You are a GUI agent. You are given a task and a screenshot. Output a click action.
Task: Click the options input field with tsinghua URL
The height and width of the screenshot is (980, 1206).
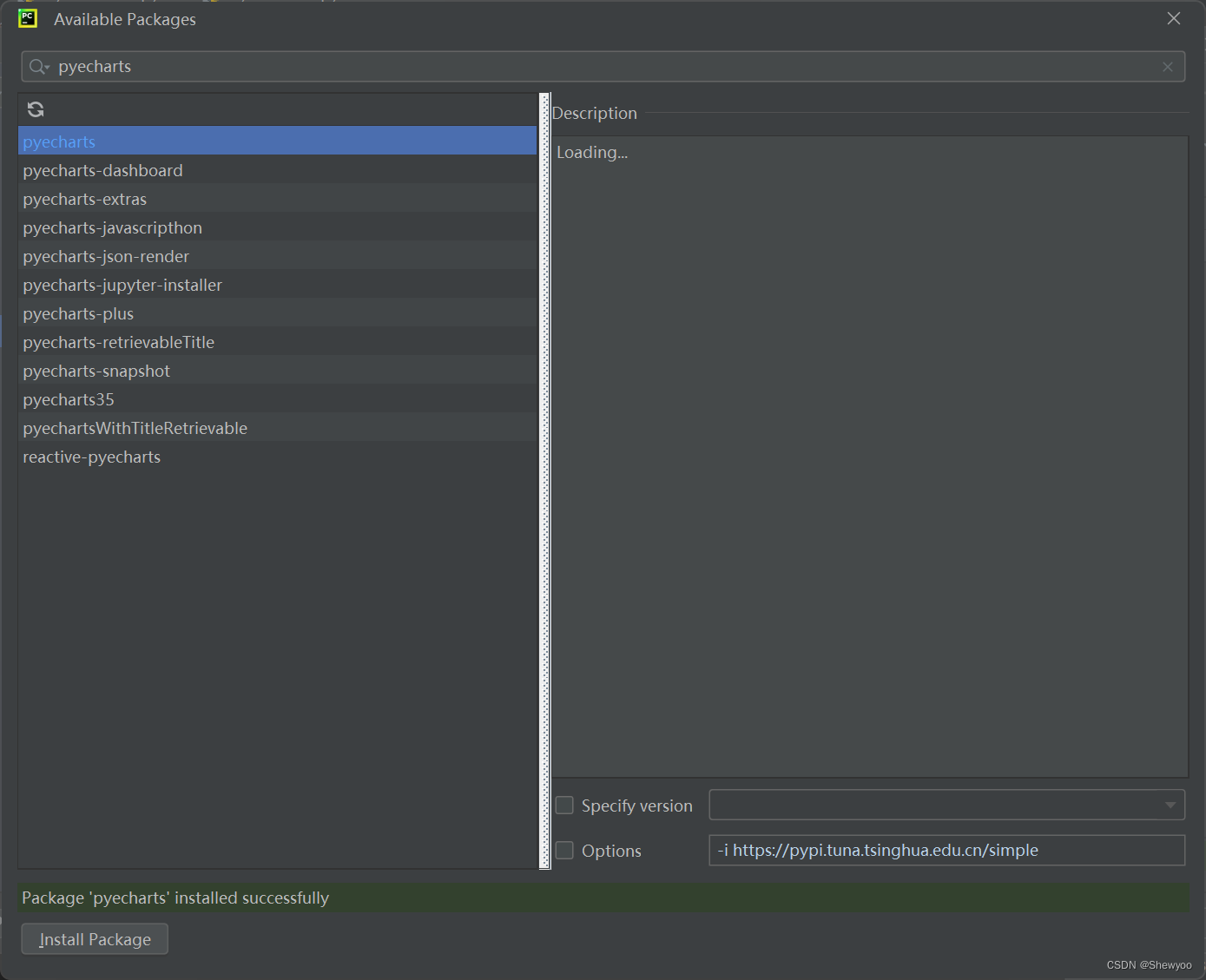pos(946,851)
